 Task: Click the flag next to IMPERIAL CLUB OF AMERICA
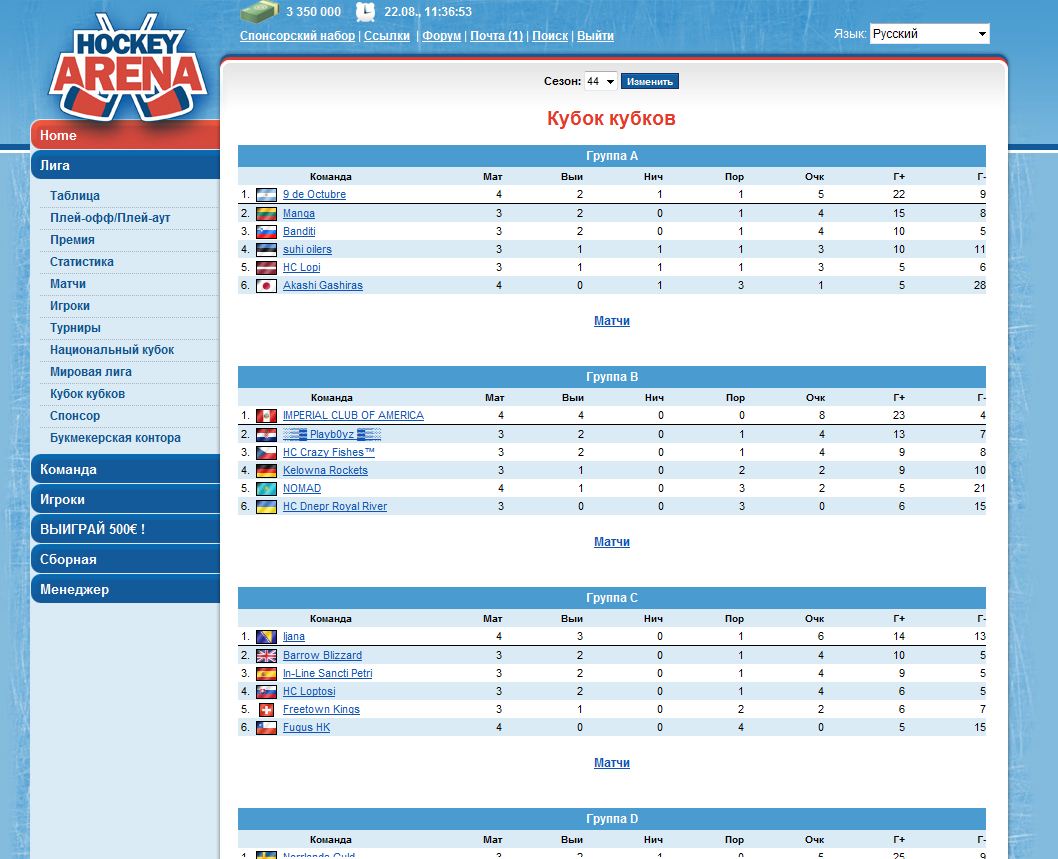[266, 416]
